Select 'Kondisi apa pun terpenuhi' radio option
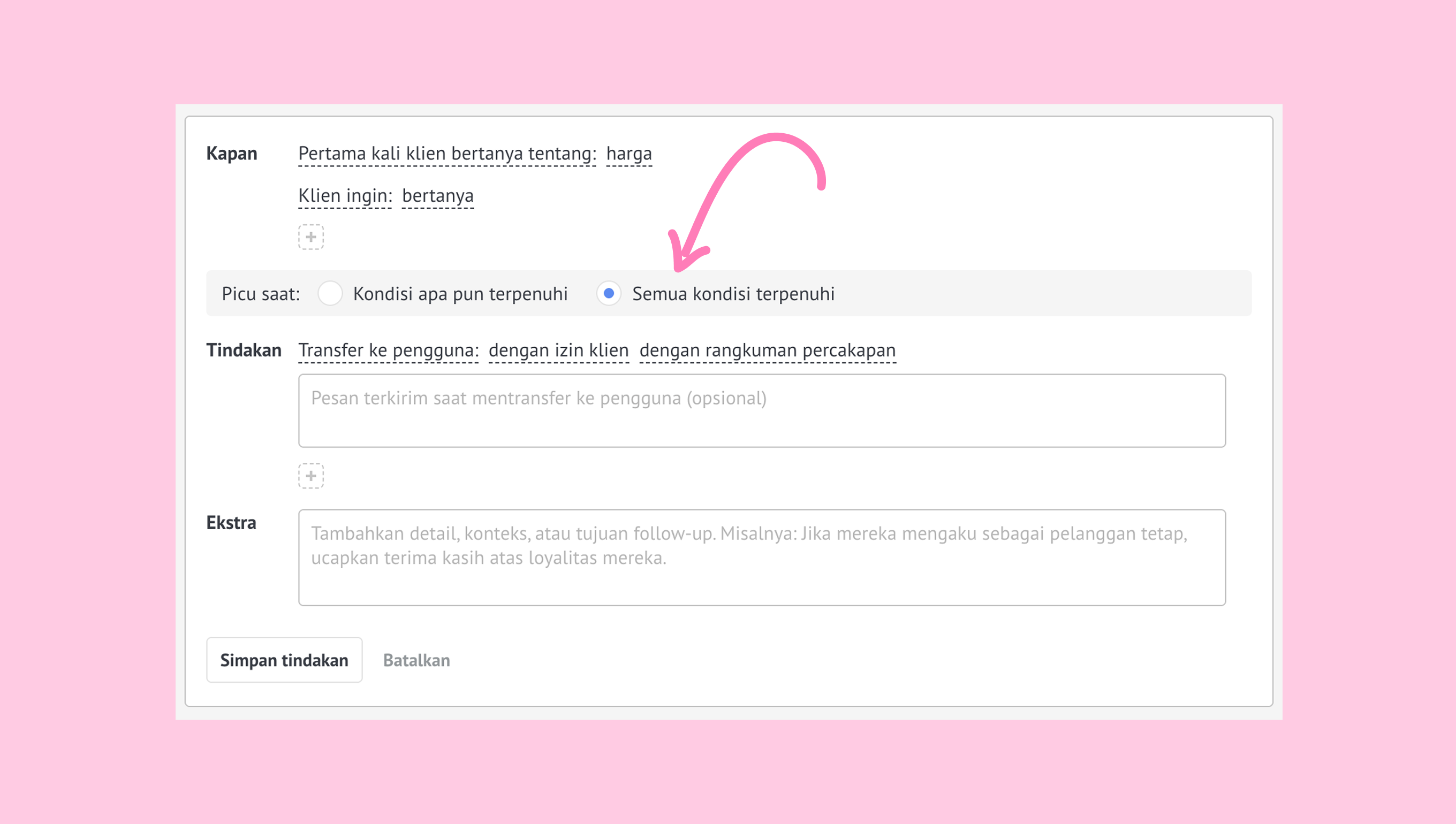Screen dimensions: 1456x824 [x=330, y=294]
